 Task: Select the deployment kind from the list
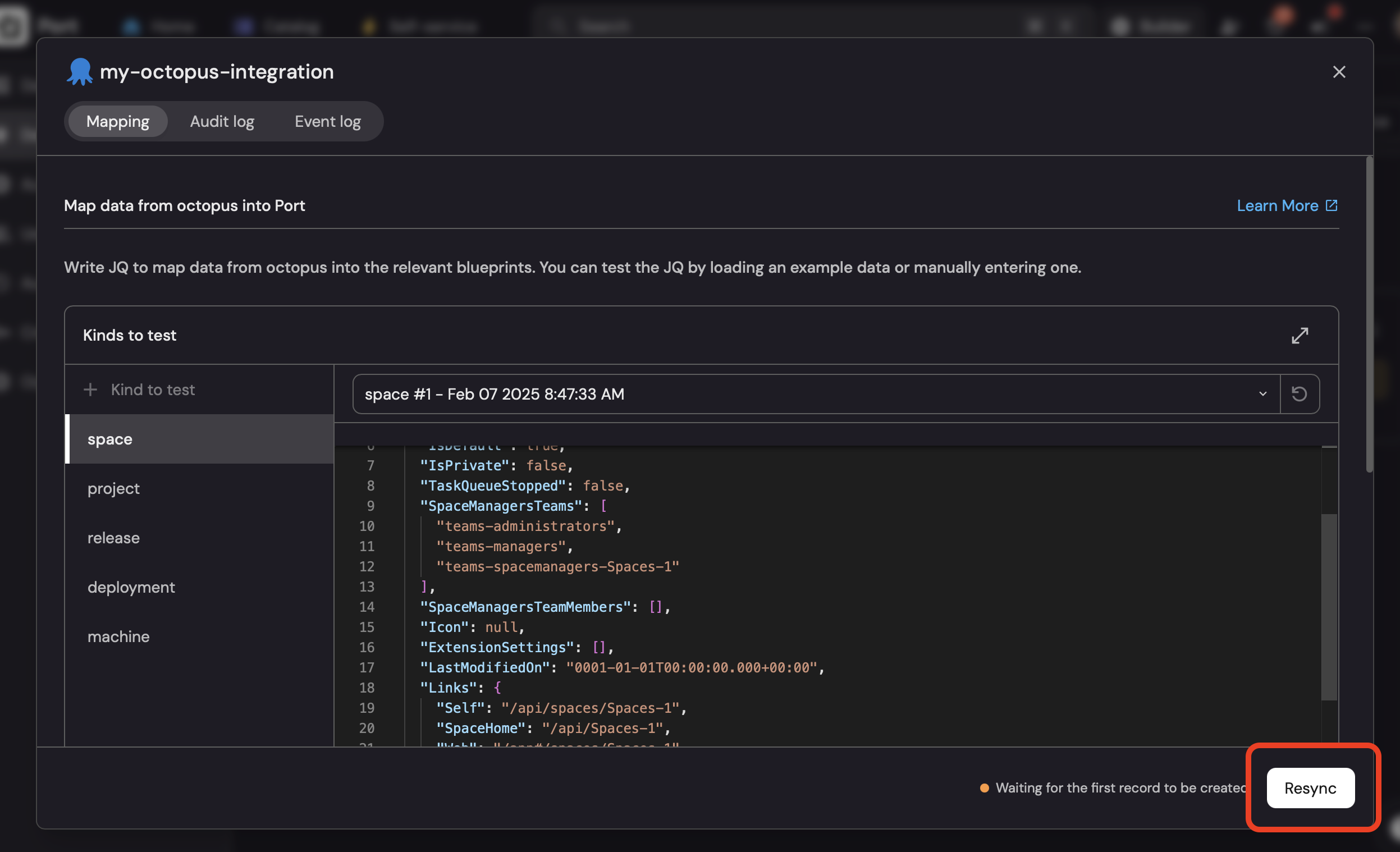131,587
